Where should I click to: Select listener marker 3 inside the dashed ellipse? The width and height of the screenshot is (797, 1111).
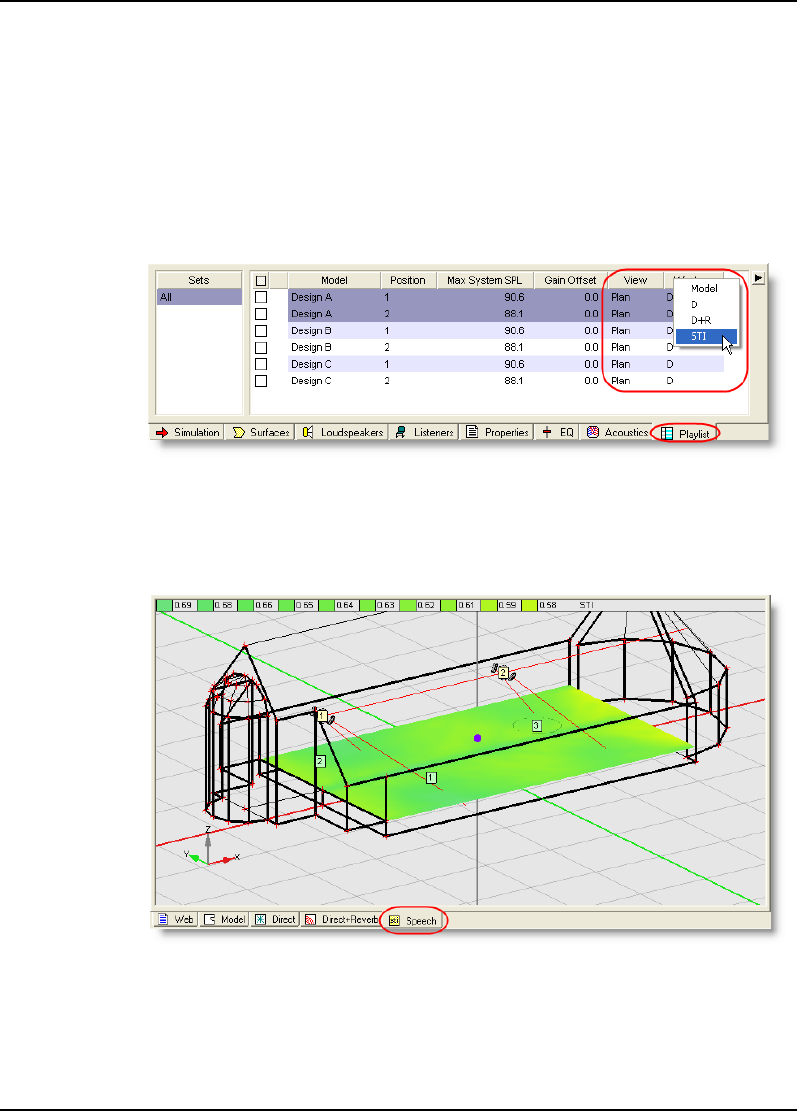pyautogui.click(x=536, y=726)
